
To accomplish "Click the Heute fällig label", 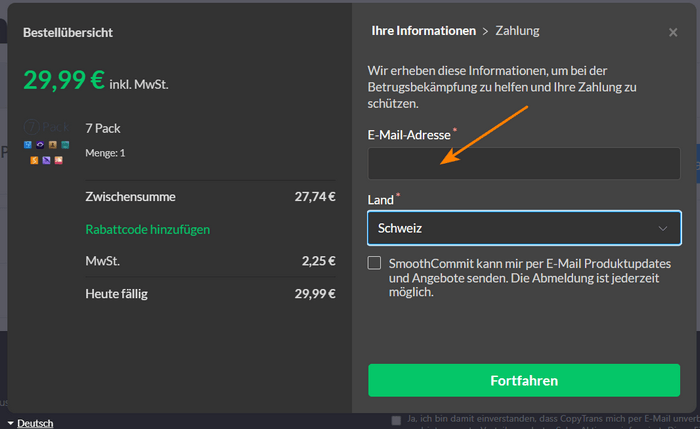I will point(117,294).
